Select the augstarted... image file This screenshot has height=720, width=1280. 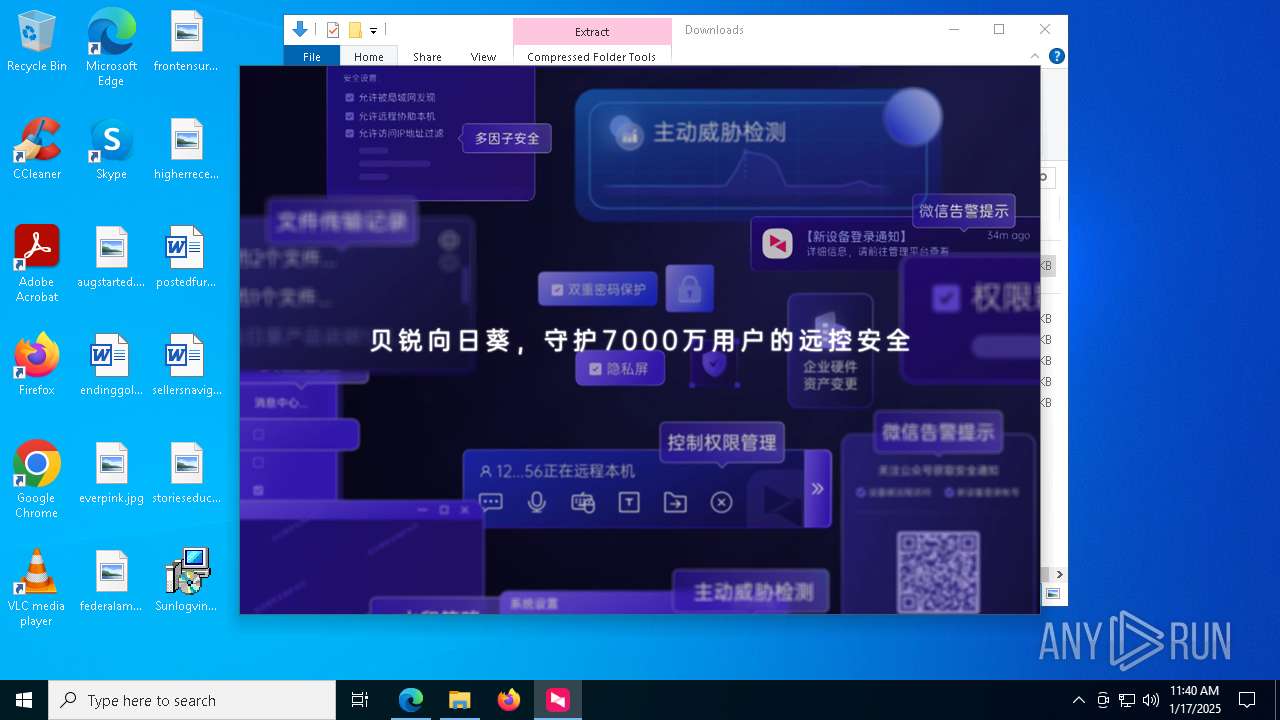(111, 258)
